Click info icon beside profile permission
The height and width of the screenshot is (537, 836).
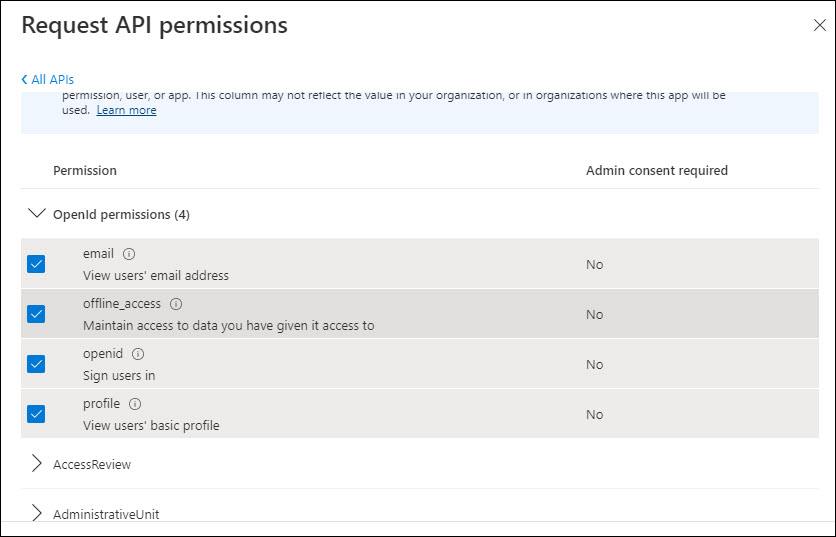pyautogui.click(x=135, y=404)
